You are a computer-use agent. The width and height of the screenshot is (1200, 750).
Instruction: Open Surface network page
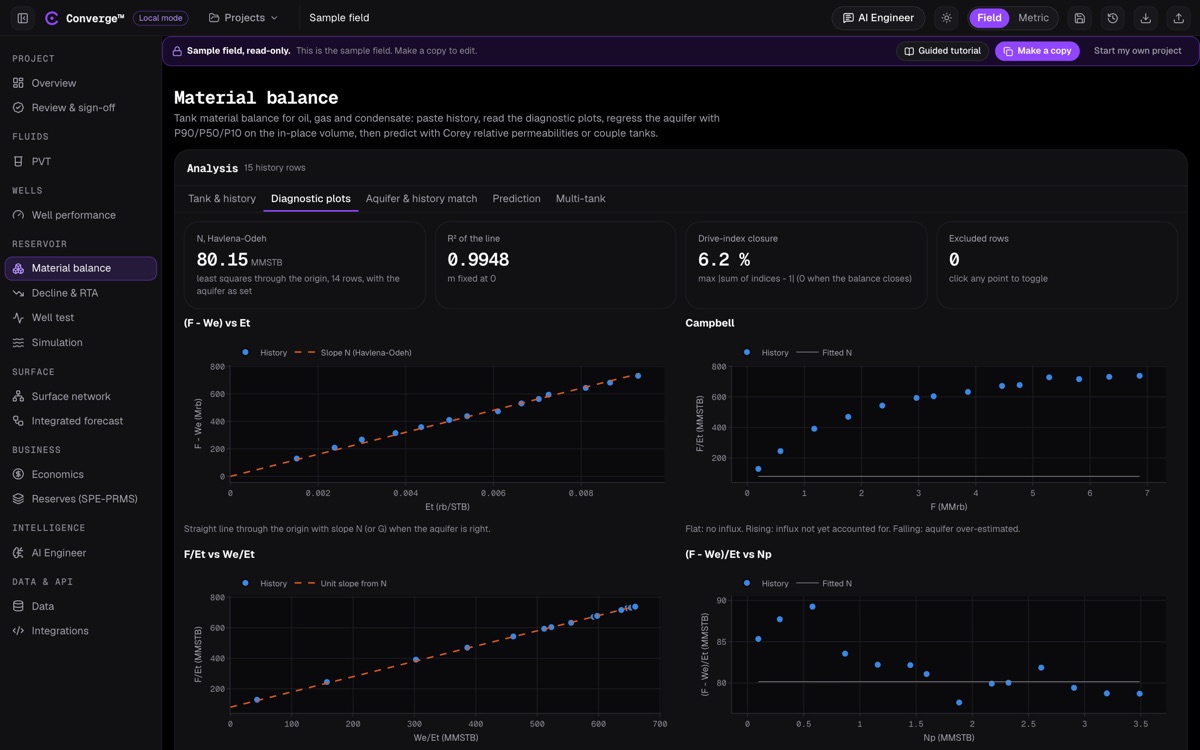pyautogui.click(x=81, y=396)
